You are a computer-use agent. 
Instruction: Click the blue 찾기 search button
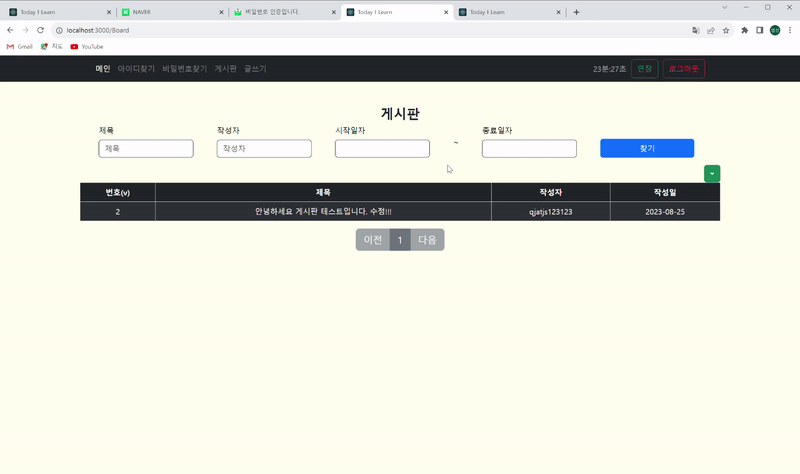click(x=647, y=148)
